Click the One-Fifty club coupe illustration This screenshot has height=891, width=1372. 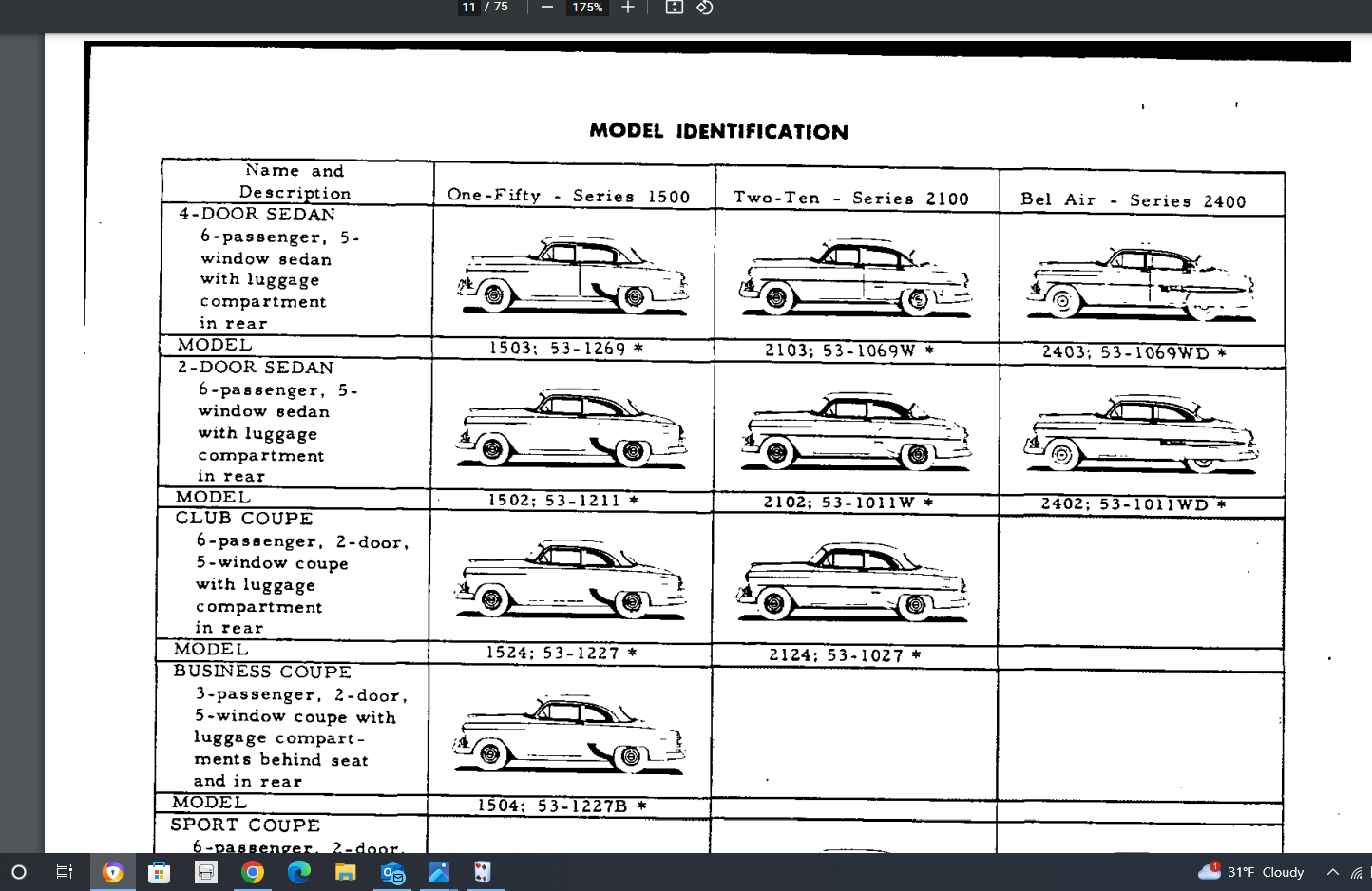(571, 579)
